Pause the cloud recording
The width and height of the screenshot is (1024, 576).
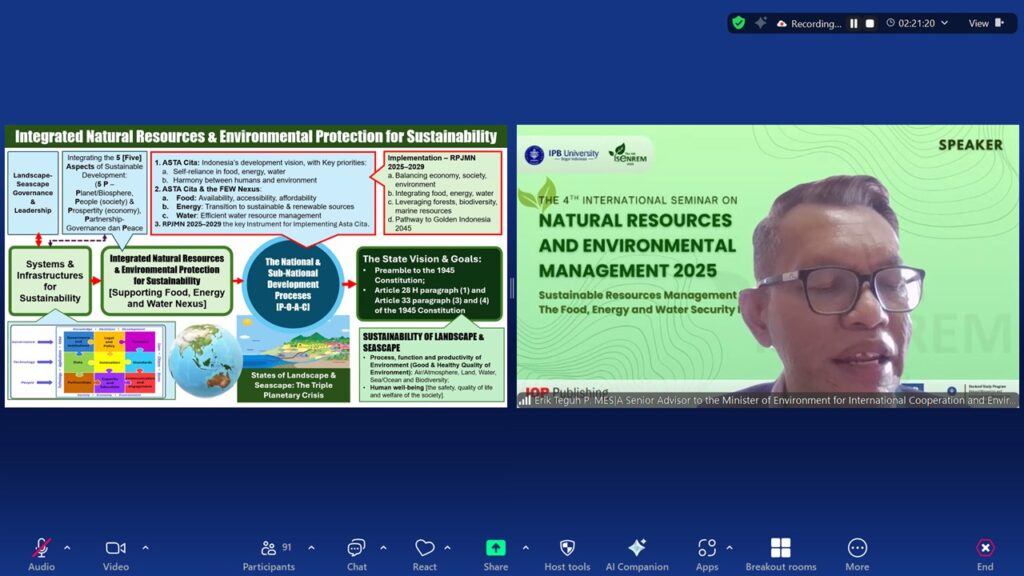click(854, 23)
